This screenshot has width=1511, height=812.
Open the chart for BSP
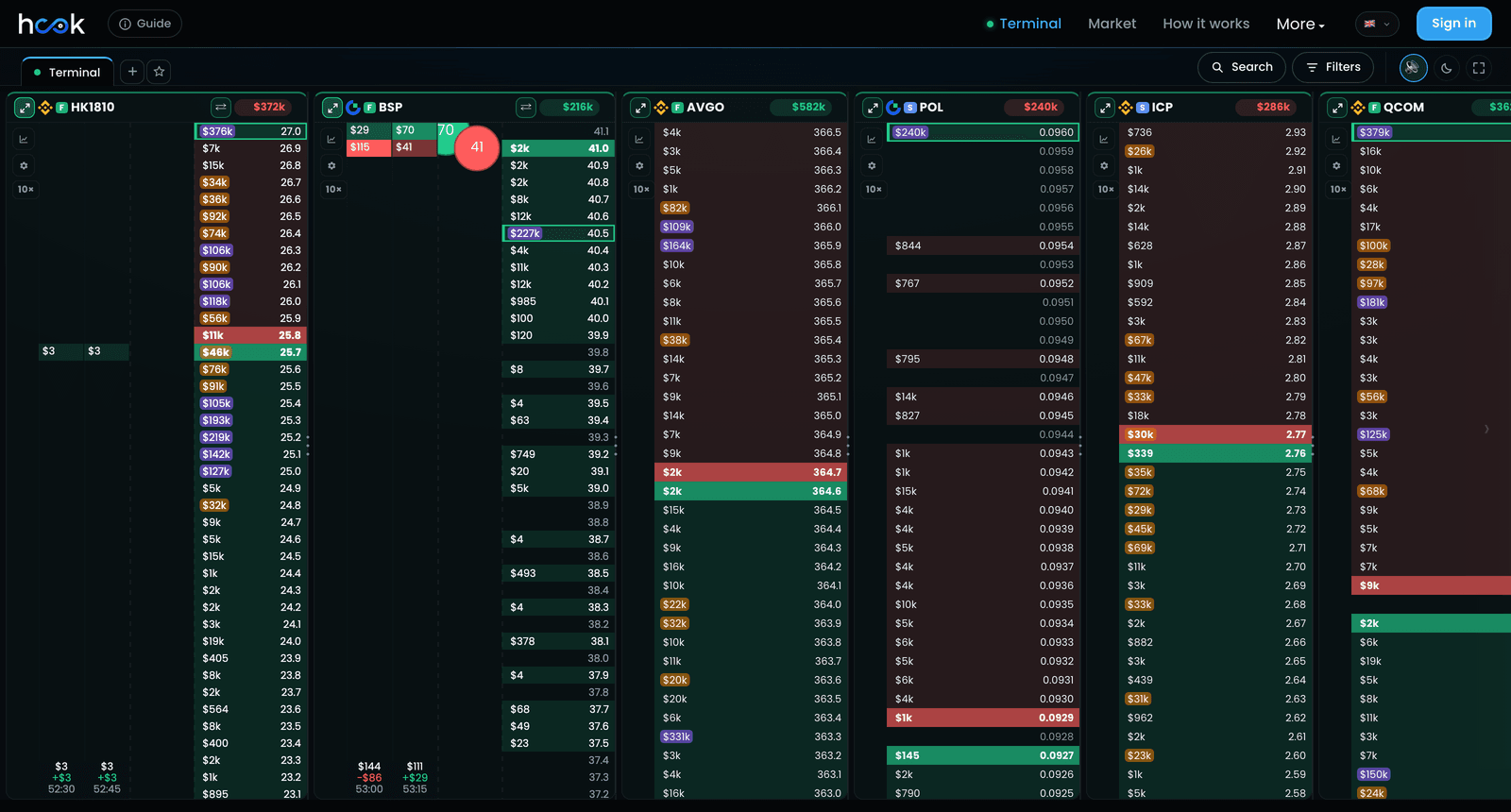coord(331,140)
